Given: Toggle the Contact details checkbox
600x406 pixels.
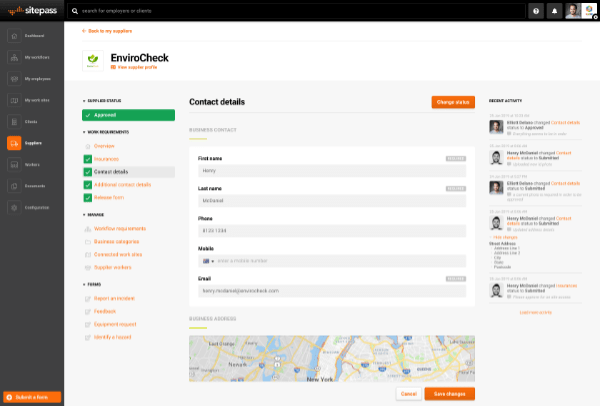Looking at the screenshot, I should pyautogui.click(x=88, y=172).
